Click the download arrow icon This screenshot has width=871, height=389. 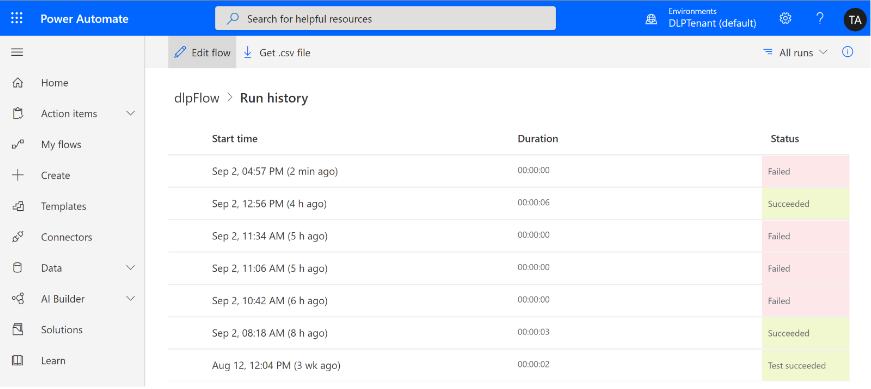248,52
